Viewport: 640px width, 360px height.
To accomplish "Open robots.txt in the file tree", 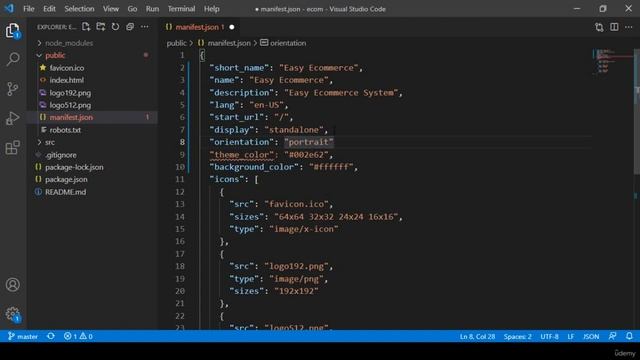I will (65, 130).
